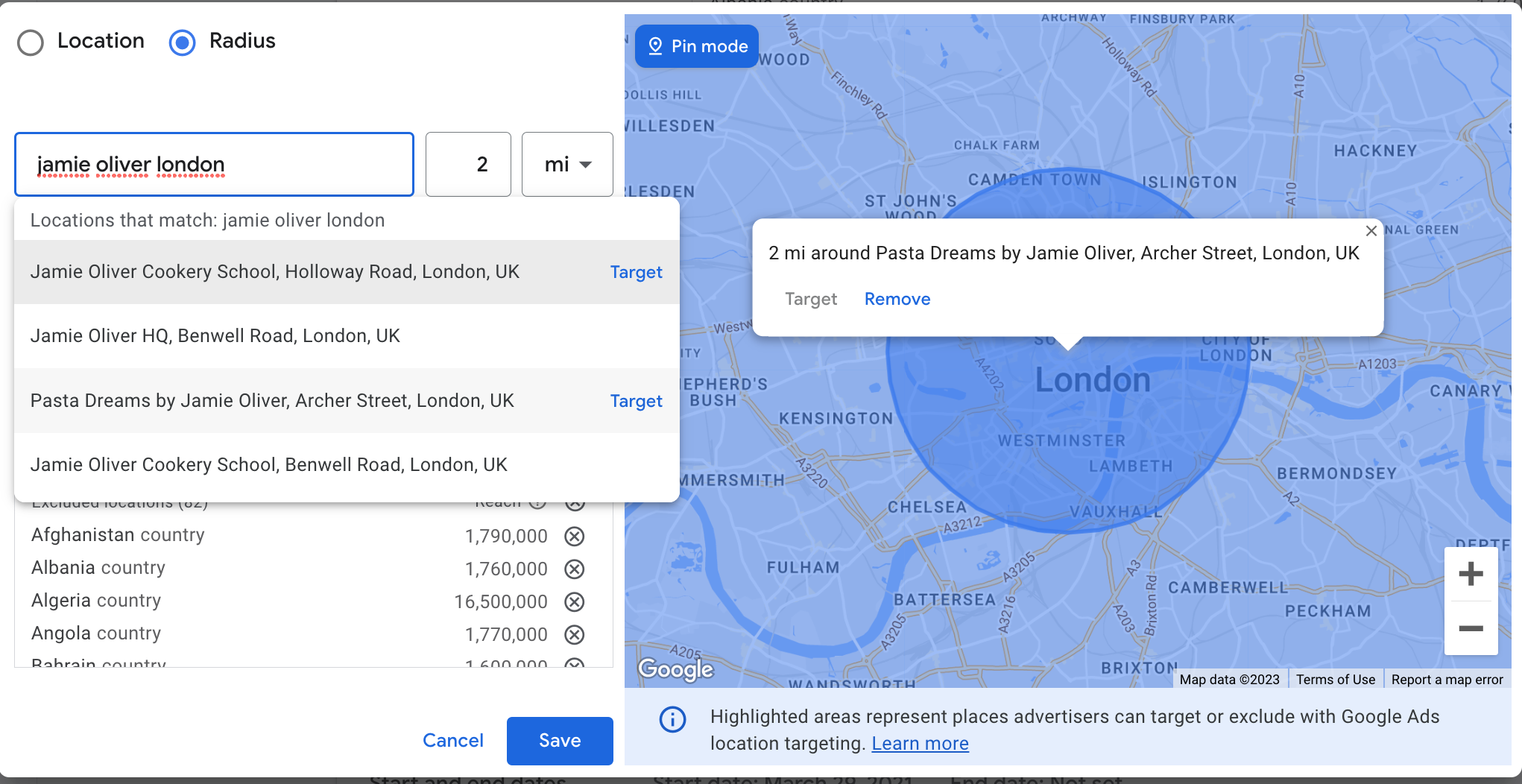The width and height of the screenshot is (1522, 784).
Task: Select the Radius radio button
Action: 182,42
